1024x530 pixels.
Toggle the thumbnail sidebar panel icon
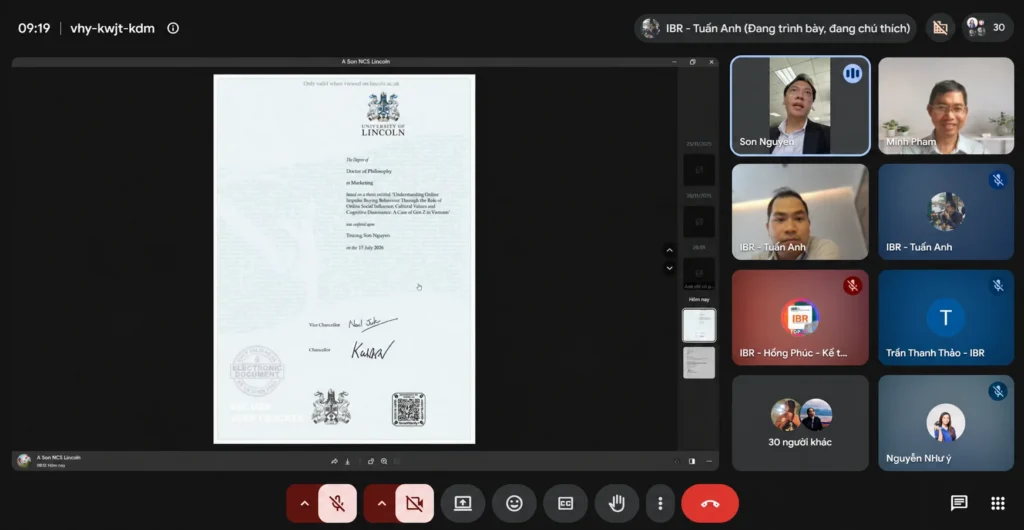pos(692,461)
